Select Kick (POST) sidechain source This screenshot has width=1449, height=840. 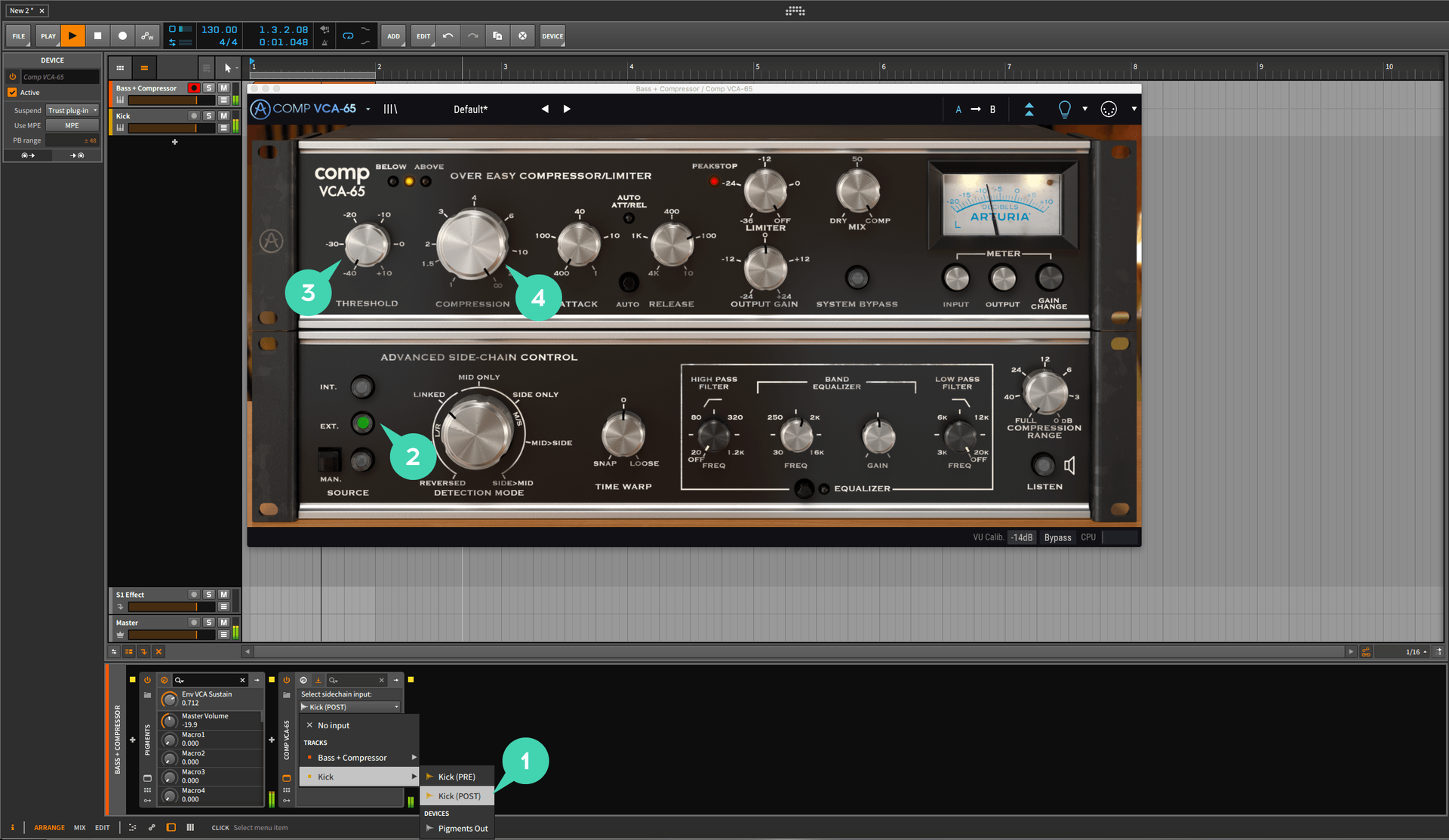tap(457, 796)
